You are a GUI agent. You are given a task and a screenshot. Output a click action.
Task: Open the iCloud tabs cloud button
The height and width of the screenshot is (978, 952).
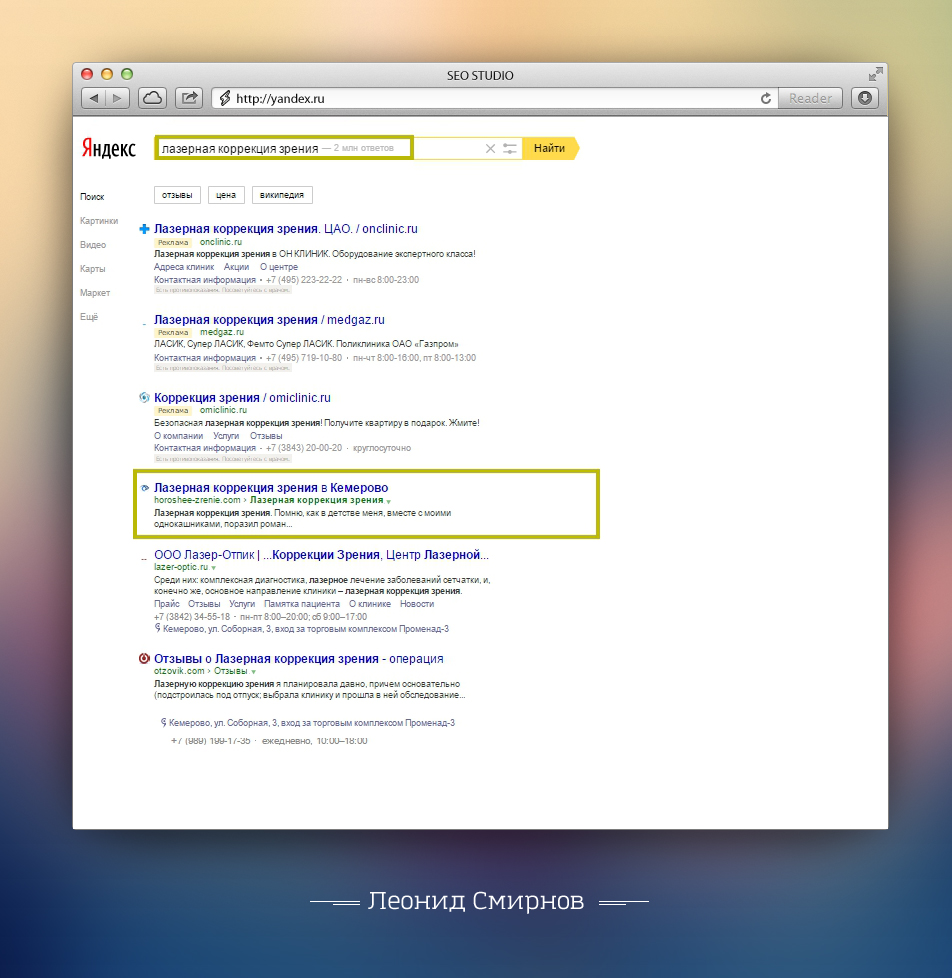pyautogui.click(x=152, y=98)
